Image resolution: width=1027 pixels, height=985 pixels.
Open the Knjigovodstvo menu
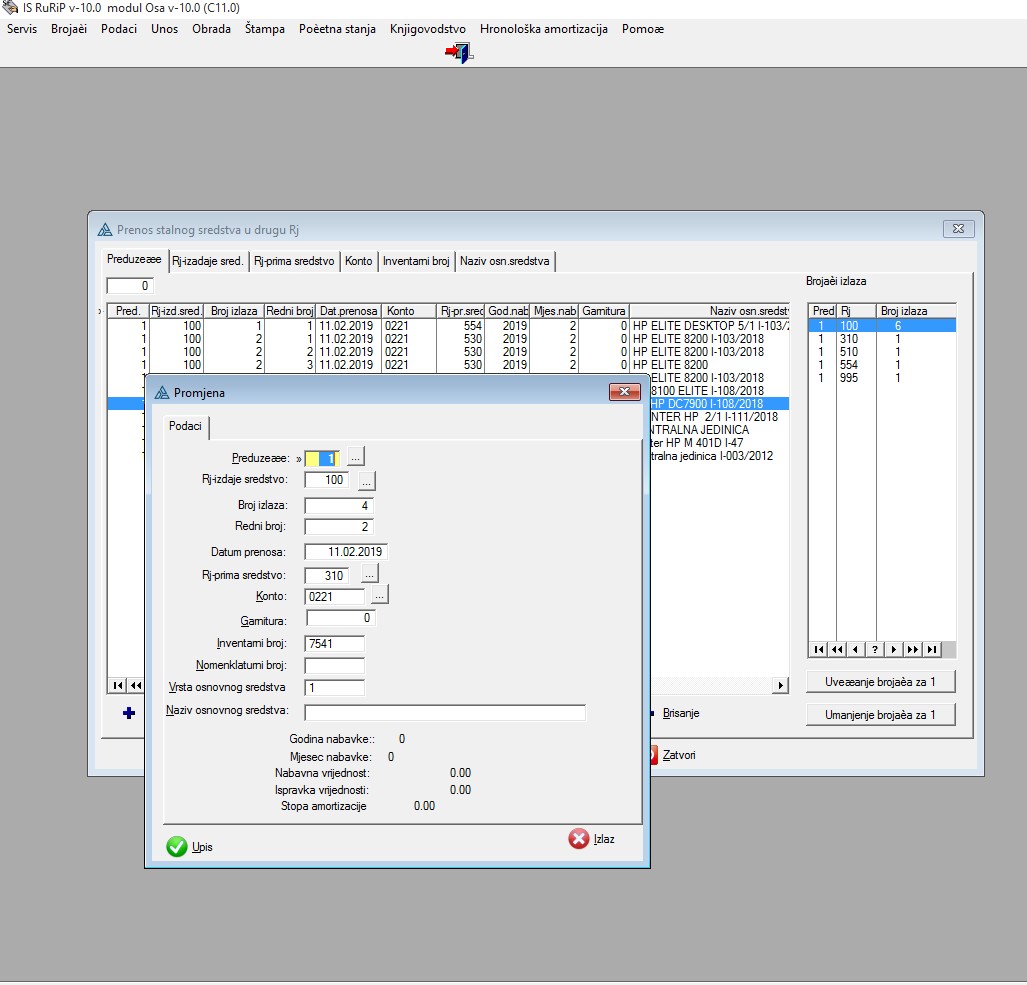(427, 29)
